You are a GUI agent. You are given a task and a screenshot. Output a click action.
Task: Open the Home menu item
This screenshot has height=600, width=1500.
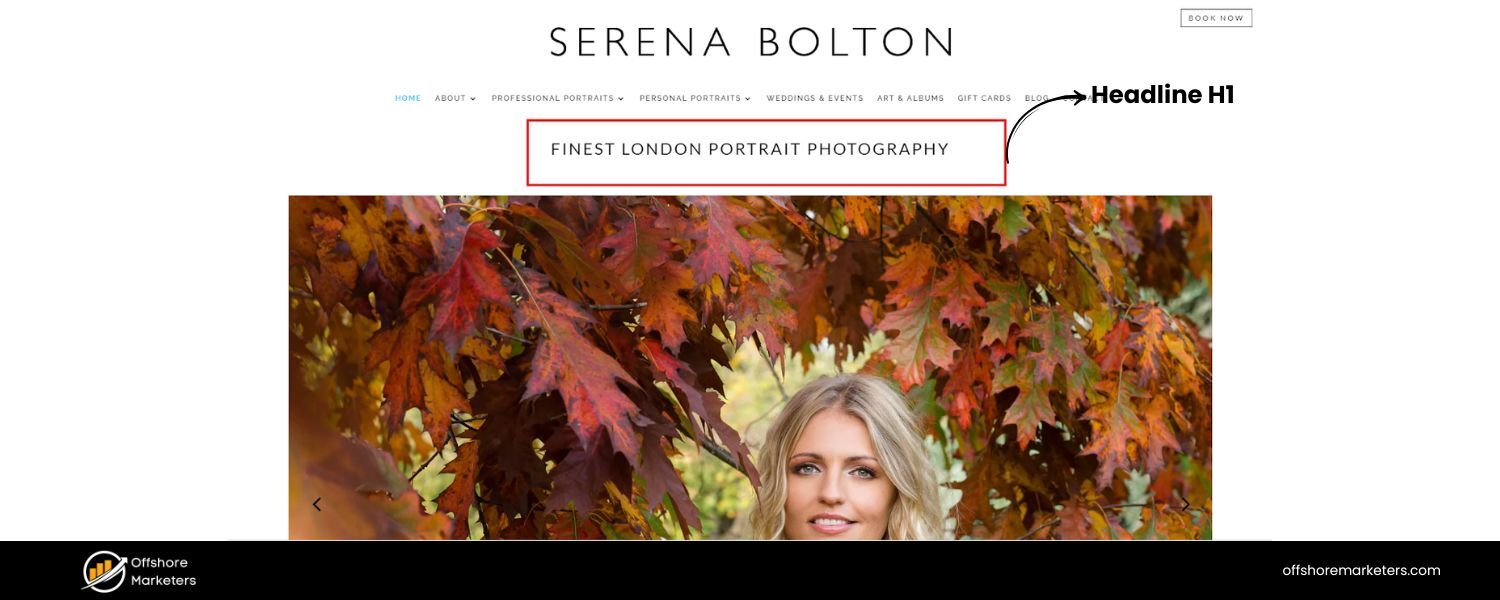pyautogui.click(x=408, y=98)
